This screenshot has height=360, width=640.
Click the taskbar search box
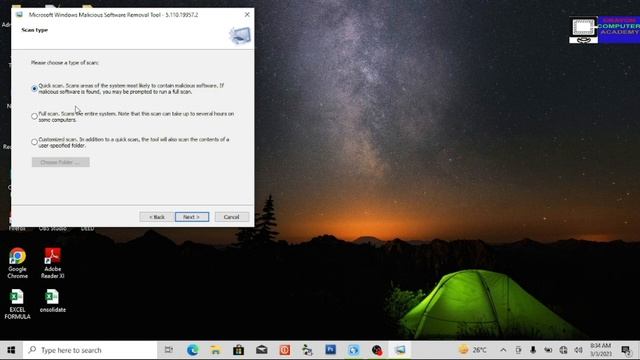(90, 350)
